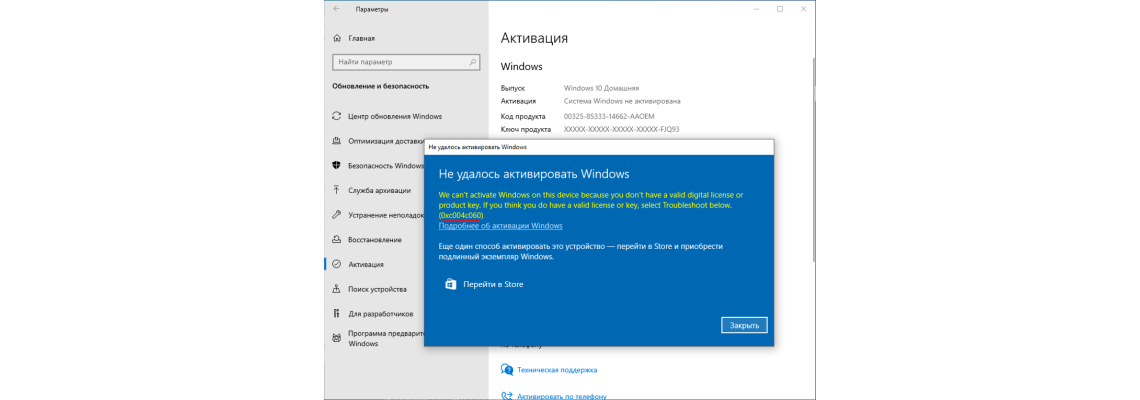Click the Безопасность Windows shield icon
This screenshot has height=400, width=1140.
click(x=337, y=165)
